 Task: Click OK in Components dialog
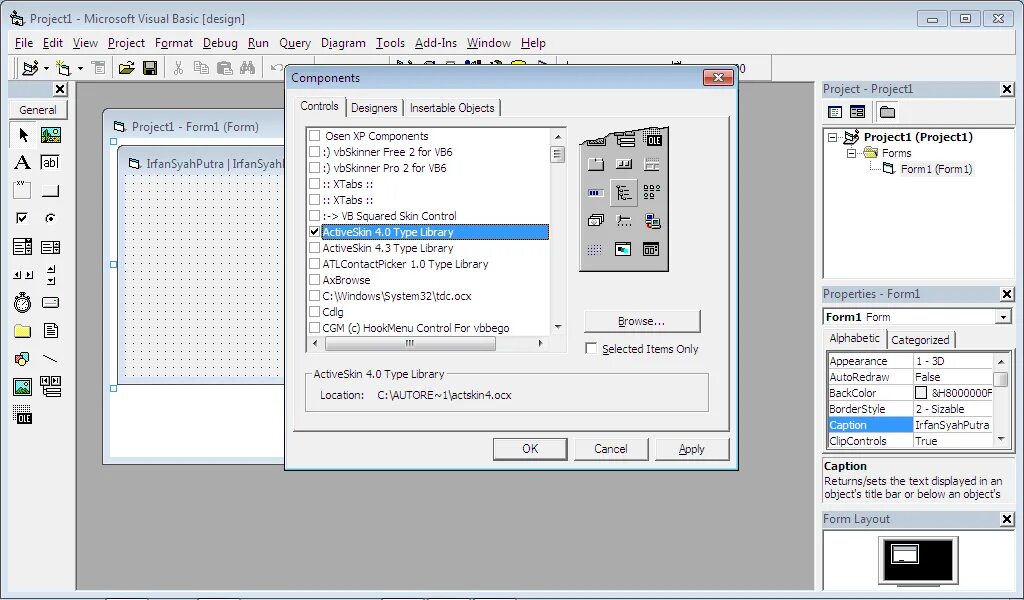click(530, 449)
